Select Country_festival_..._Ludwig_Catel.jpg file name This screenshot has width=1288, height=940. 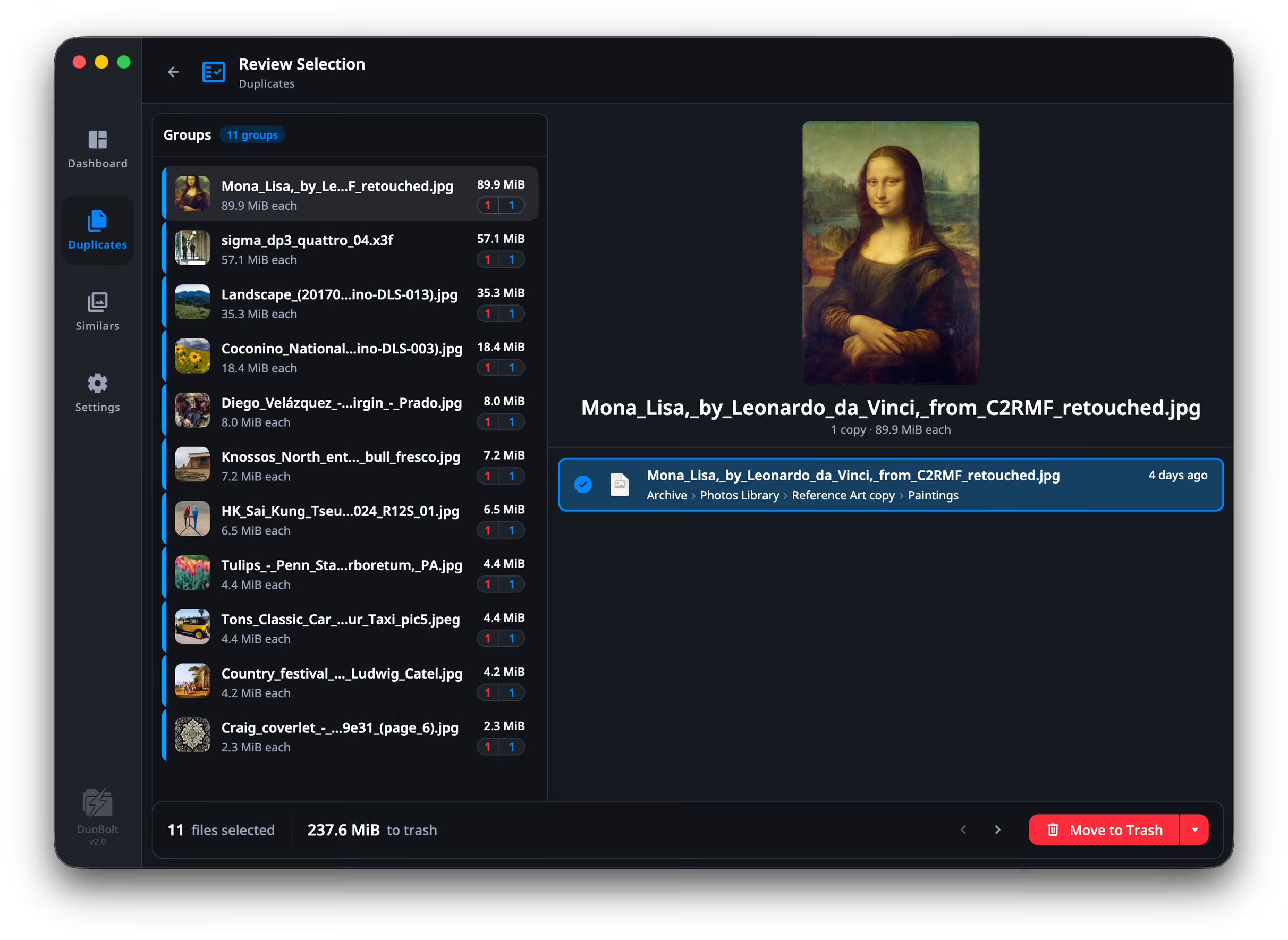coord(342,674)
